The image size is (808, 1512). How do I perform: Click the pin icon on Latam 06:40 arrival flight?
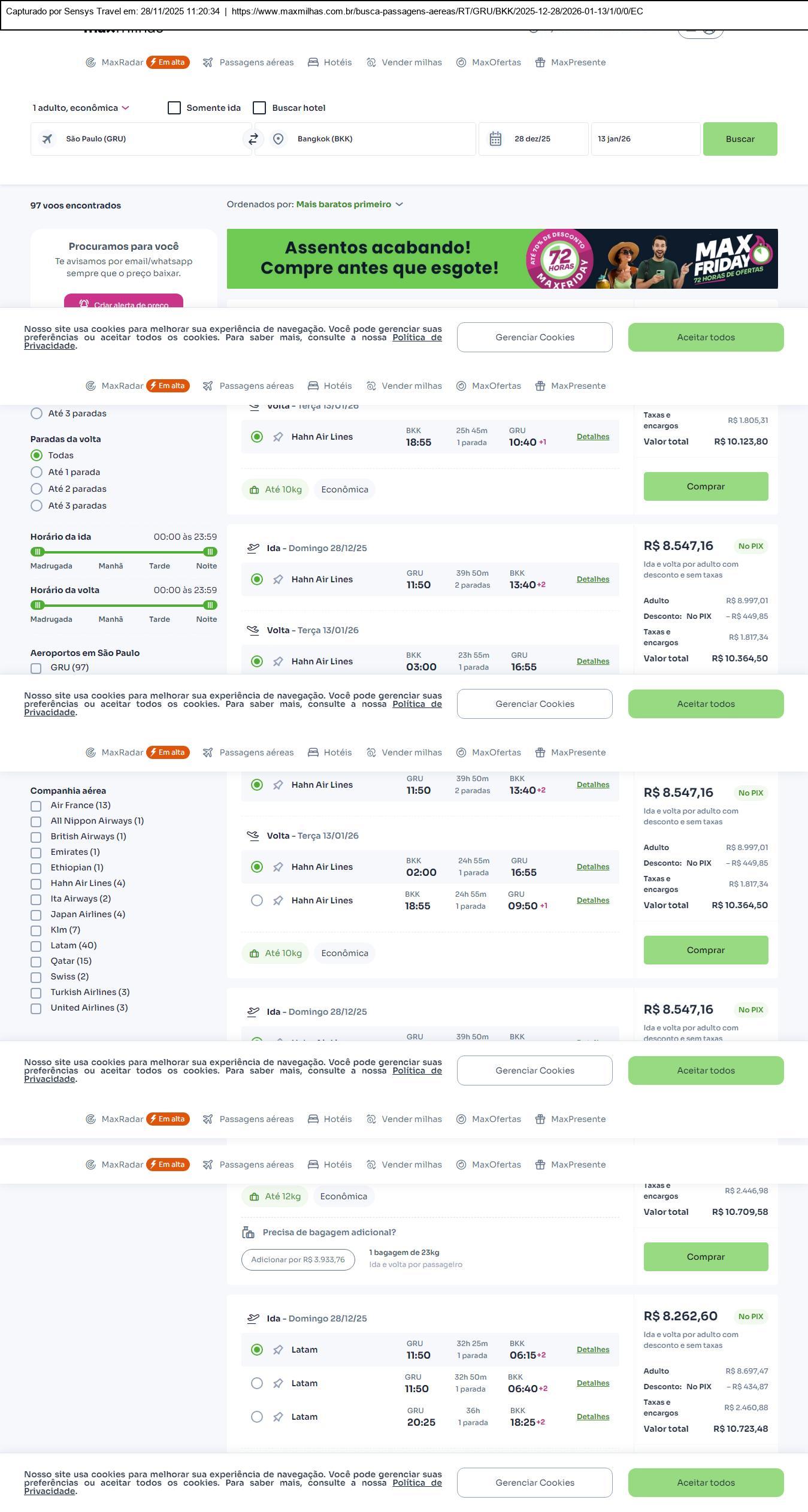click(x=278, y=1383)
